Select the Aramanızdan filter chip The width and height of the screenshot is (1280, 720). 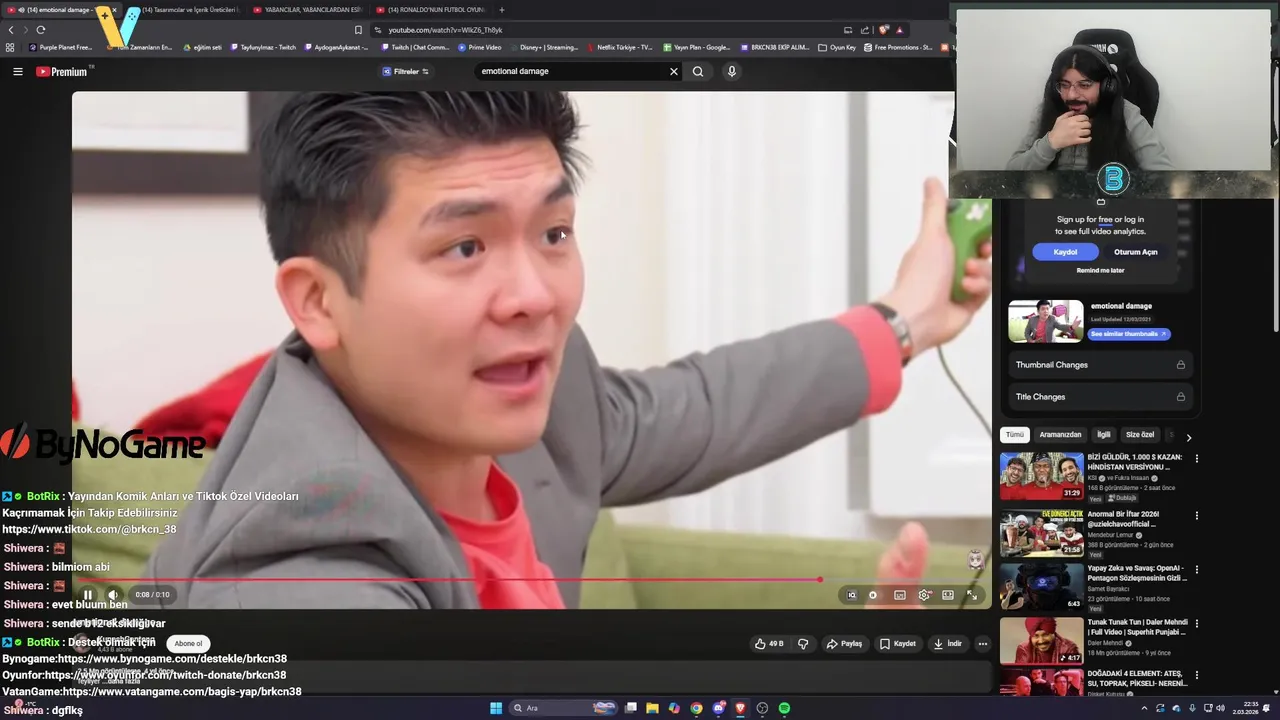[1060, 435]
